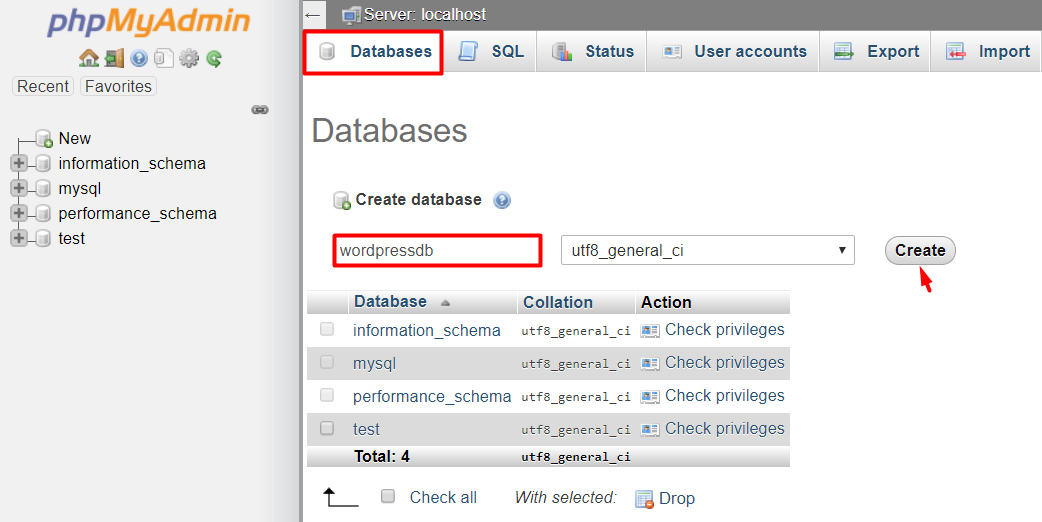Sort by the Database column header
1042x522 pixels.
click(x=391, y=302)
